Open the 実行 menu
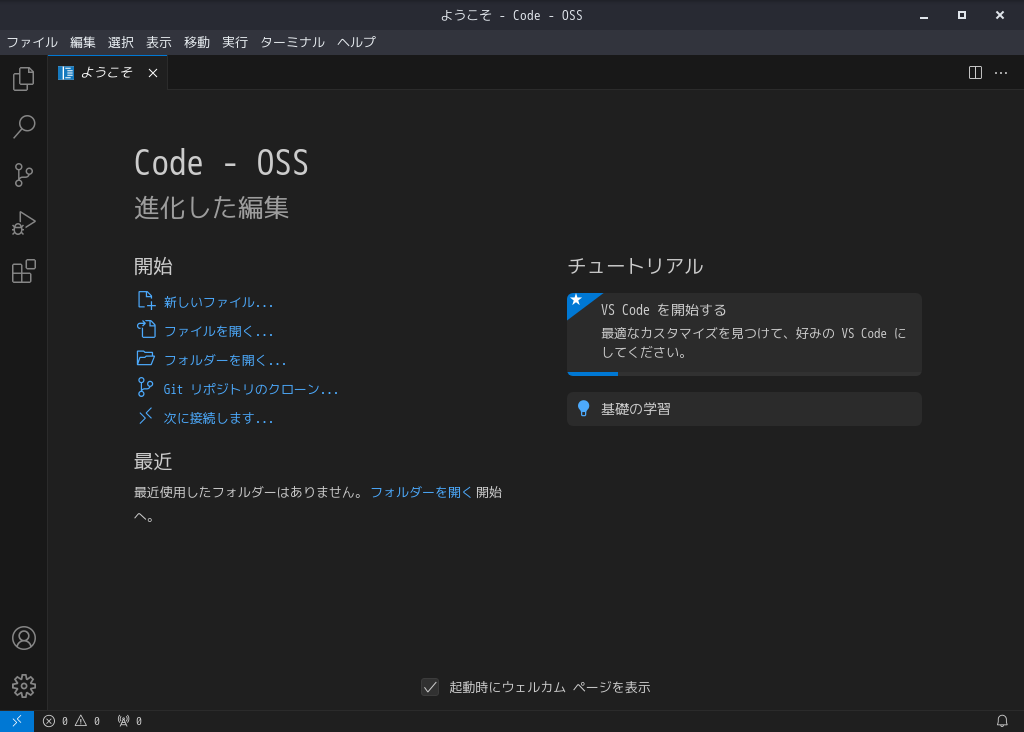The image size is (1024, 732). coord(234,42)
